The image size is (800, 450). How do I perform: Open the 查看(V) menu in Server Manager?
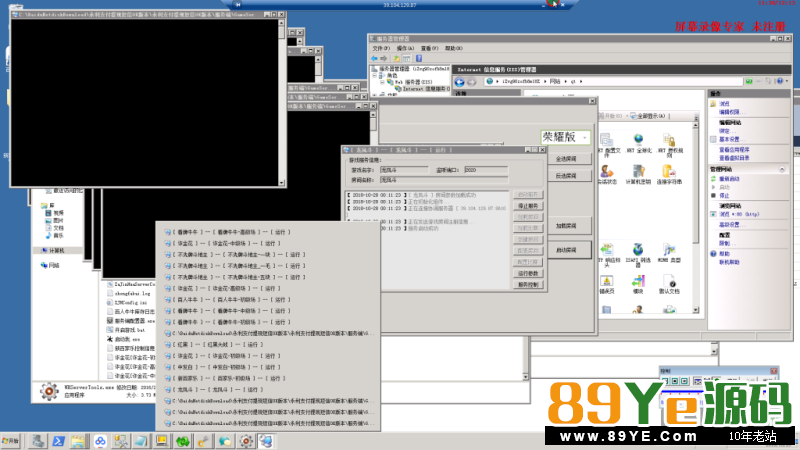pyautogui.click(x=429, y=48)
